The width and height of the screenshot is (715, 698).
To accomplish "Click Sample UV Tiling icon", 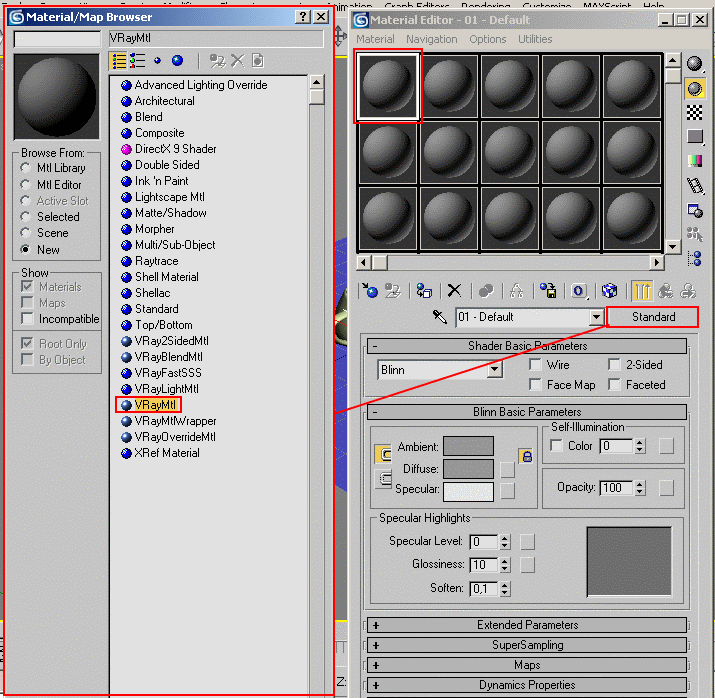I will [x=694, y=136].
